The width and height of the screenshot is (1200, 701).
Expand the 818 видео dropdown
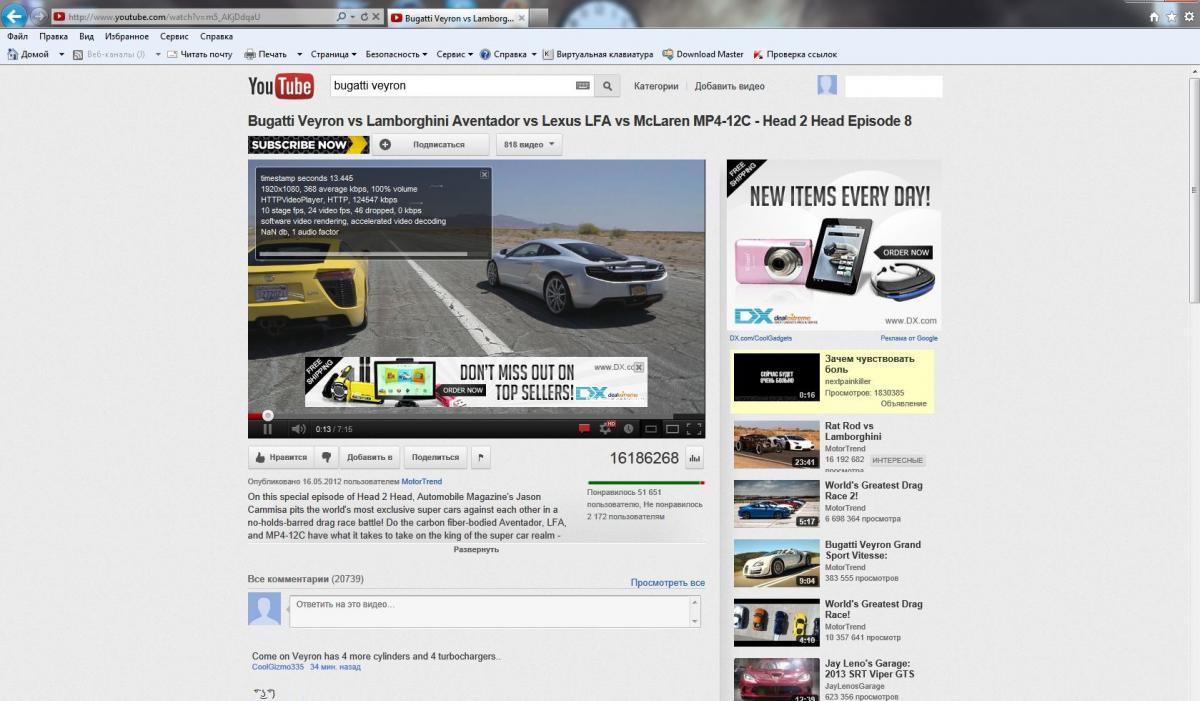pos(529,145)
